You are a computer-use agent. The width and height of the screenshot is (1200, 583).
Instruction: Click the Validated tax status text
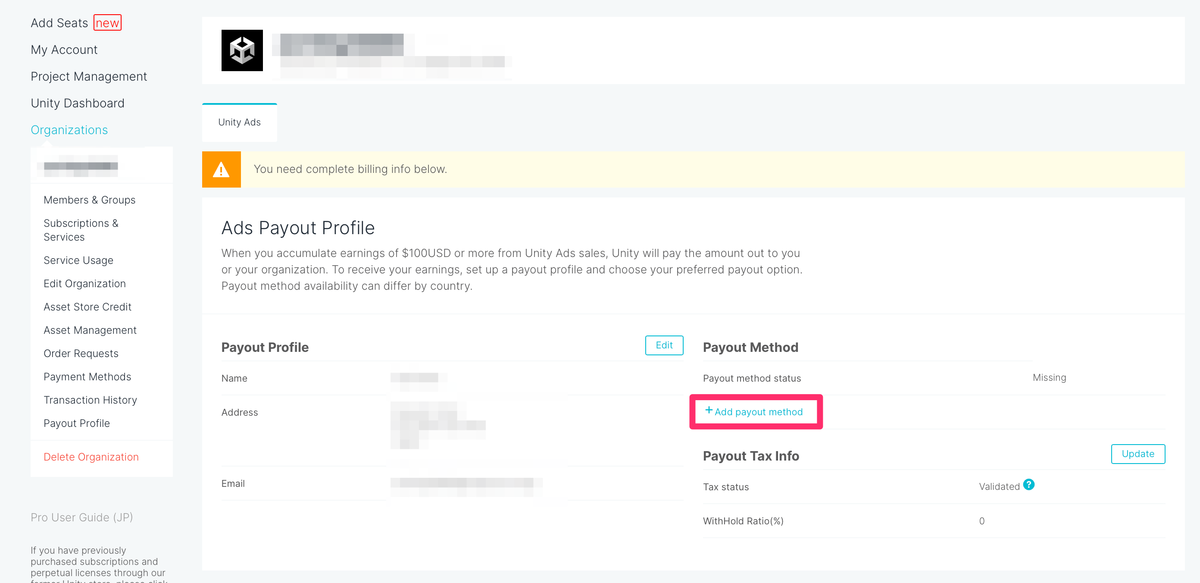999,486
